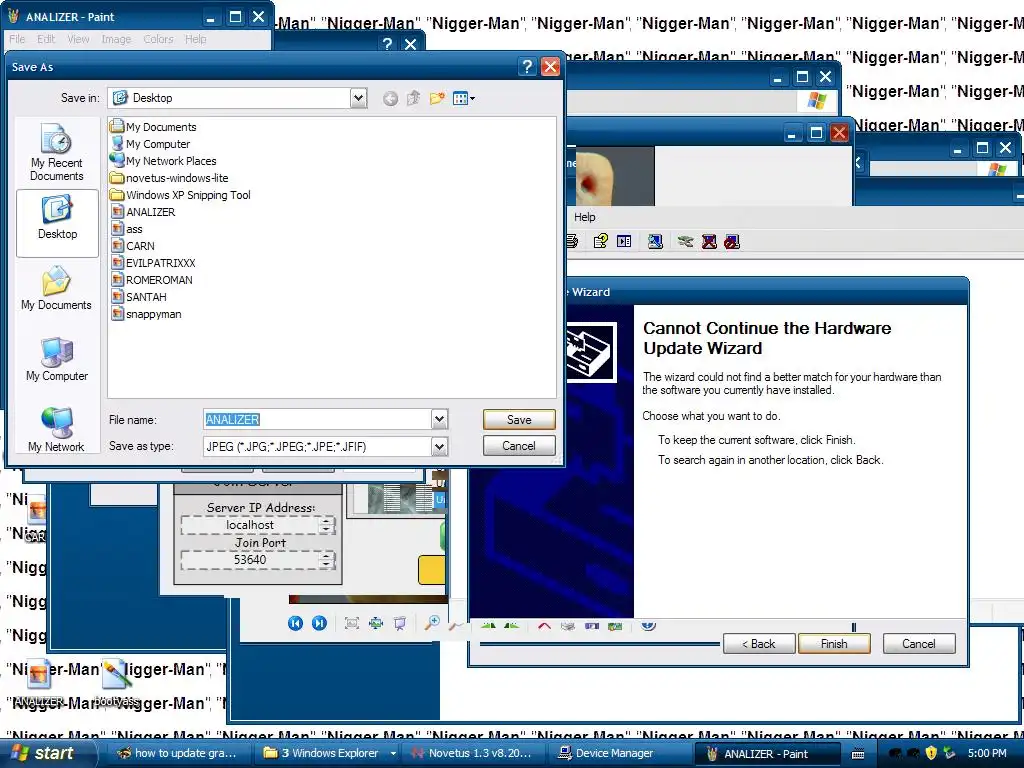Switch to Novetus 1.3 taskbar button
The width and height of the screenshot is (1024, 768).
474,753
